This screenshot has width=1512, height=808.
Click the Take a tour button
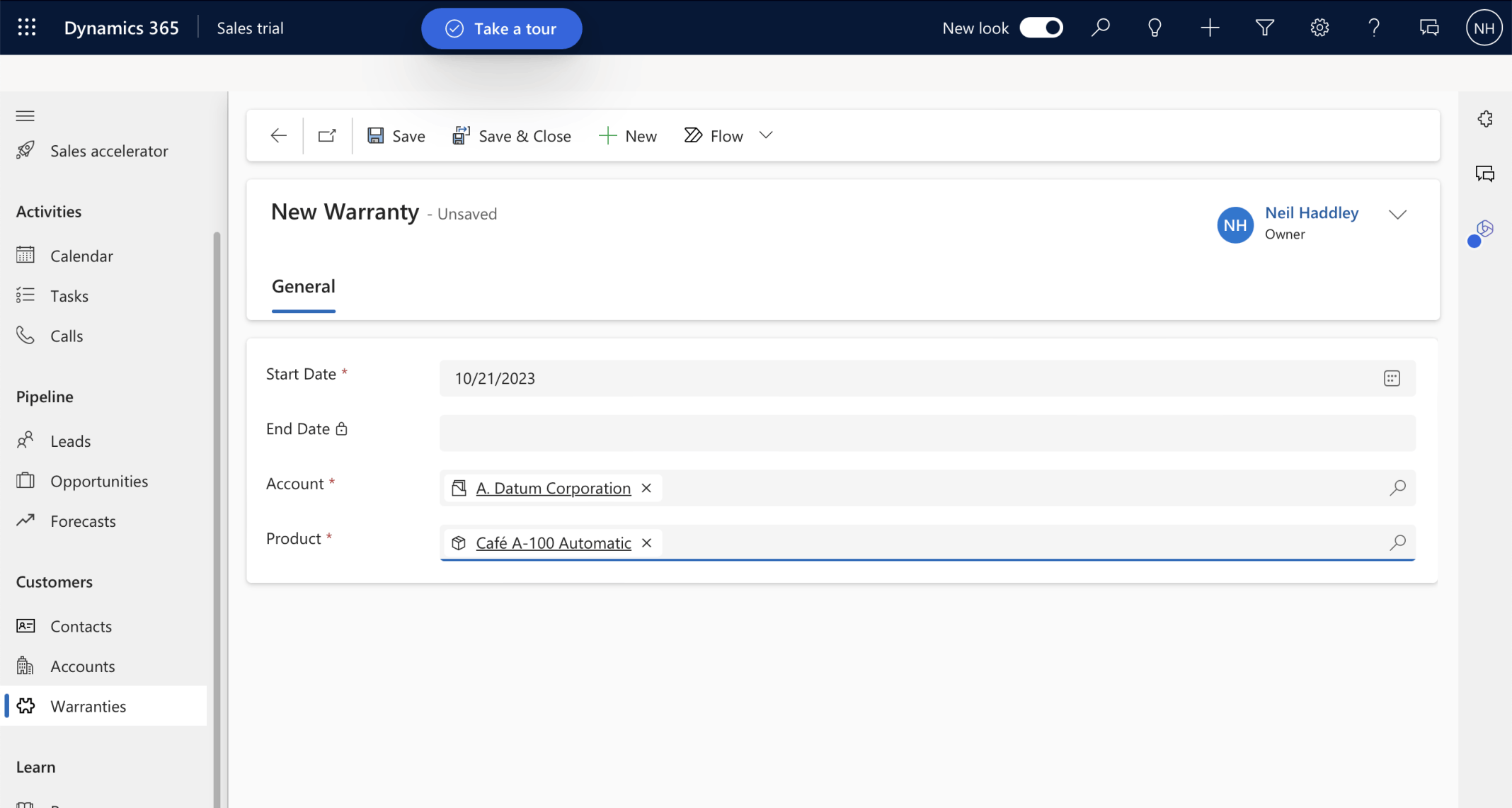coord(501,28)
